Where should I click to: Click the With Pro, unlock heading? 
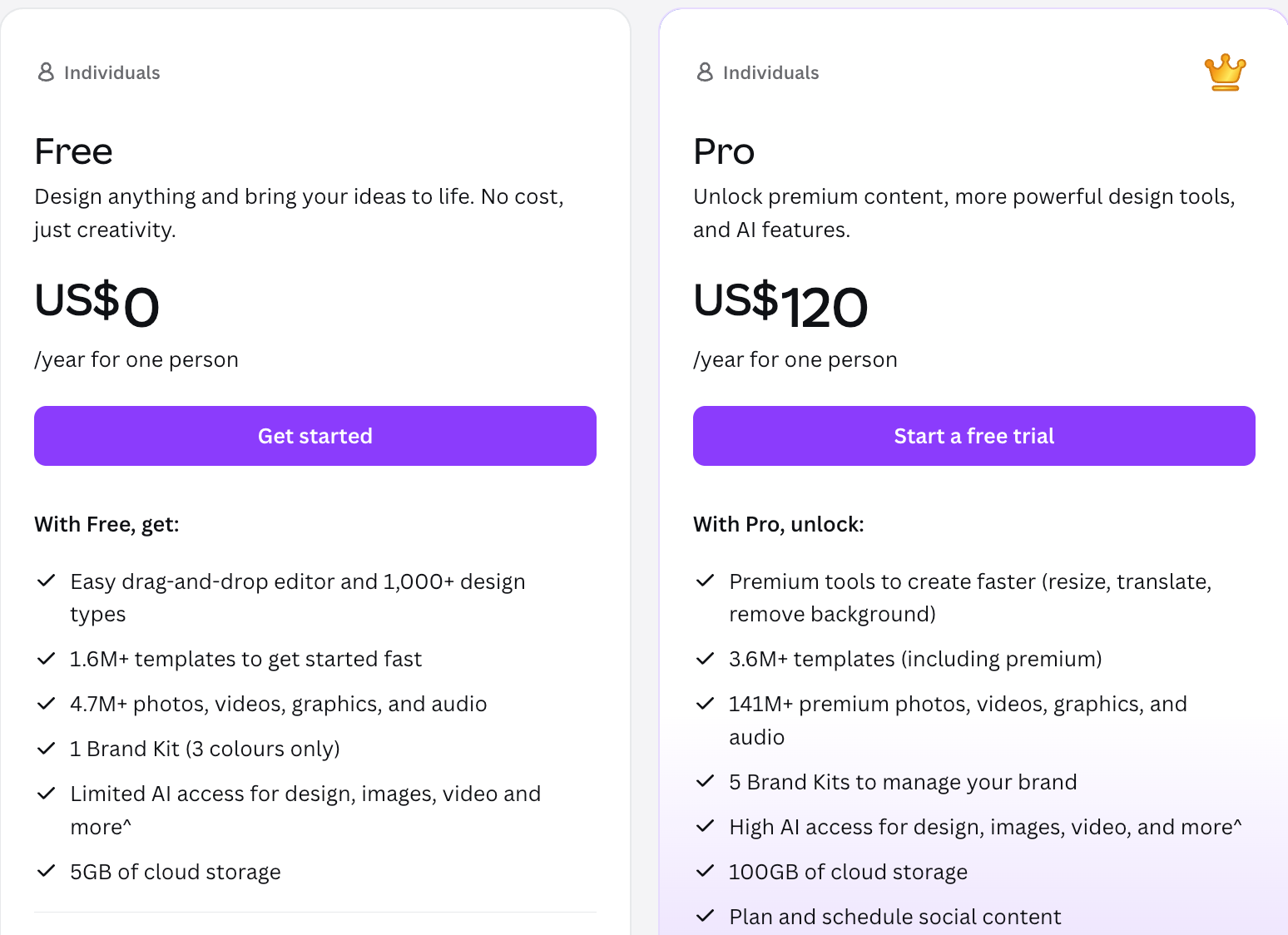pos(779,524)
